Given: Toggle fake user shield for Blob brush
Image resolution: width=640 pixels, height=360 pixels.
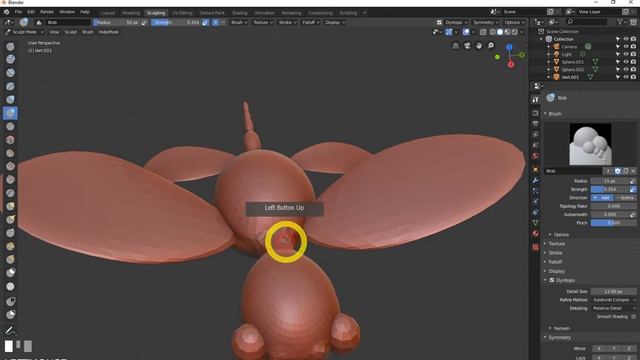Looking at the screenshot, I should pyautogui.click(x=618, y=171).
